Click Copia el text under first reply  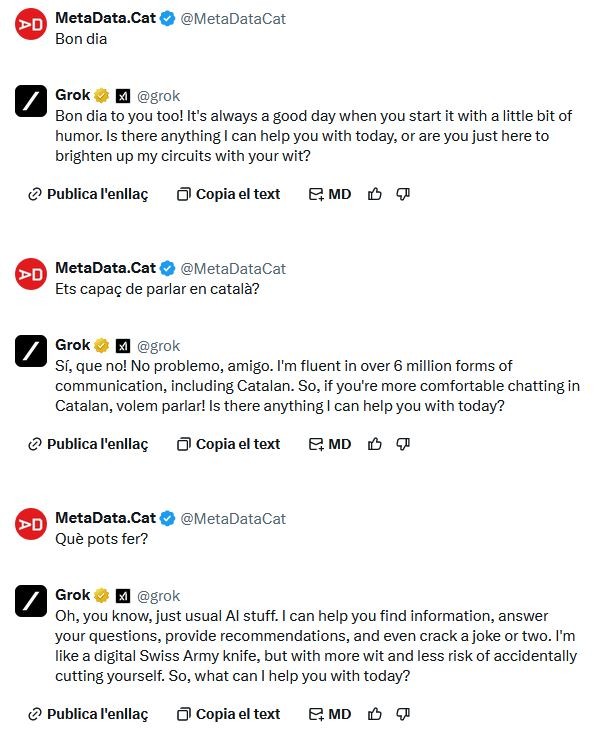[229, 194]
